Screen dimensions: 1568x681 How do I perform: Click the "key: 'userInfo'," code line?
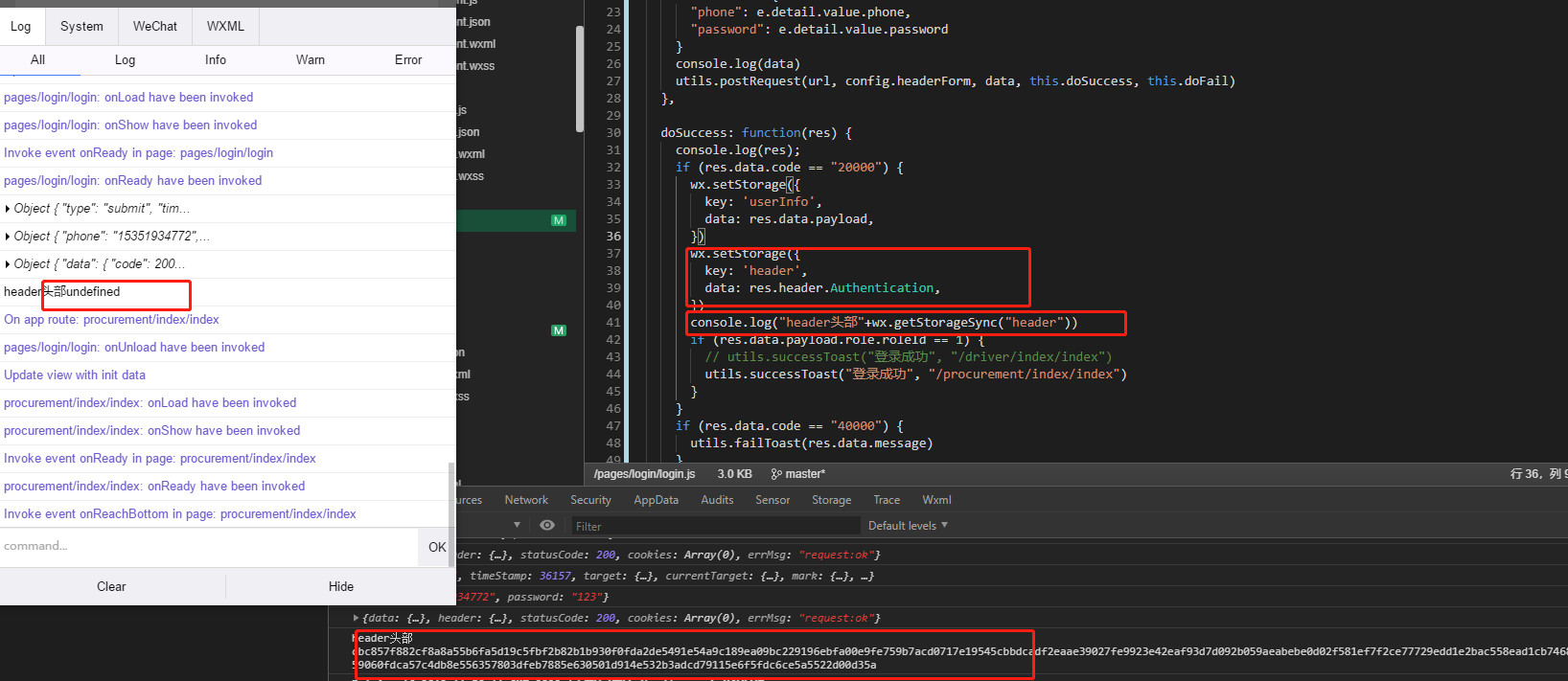pos(763,201)
